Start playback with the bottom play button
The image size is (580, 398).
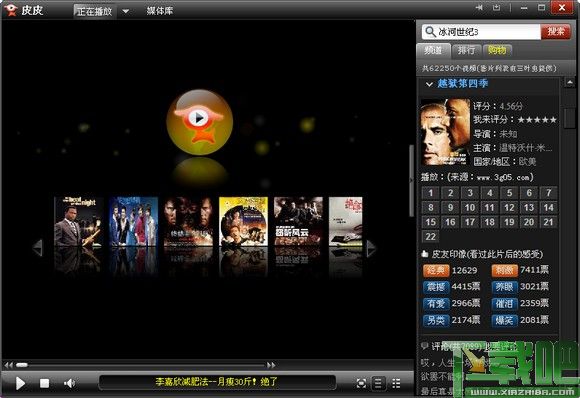point(20,384)
